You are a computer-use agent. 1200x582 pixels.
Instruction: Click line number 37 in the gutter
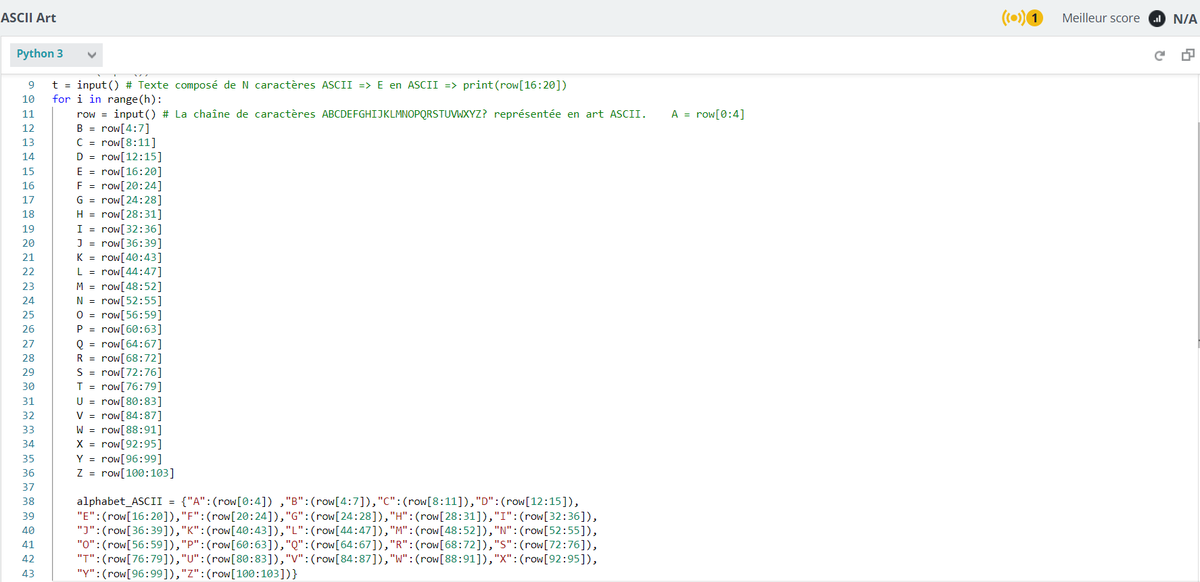tap(28, 487)
